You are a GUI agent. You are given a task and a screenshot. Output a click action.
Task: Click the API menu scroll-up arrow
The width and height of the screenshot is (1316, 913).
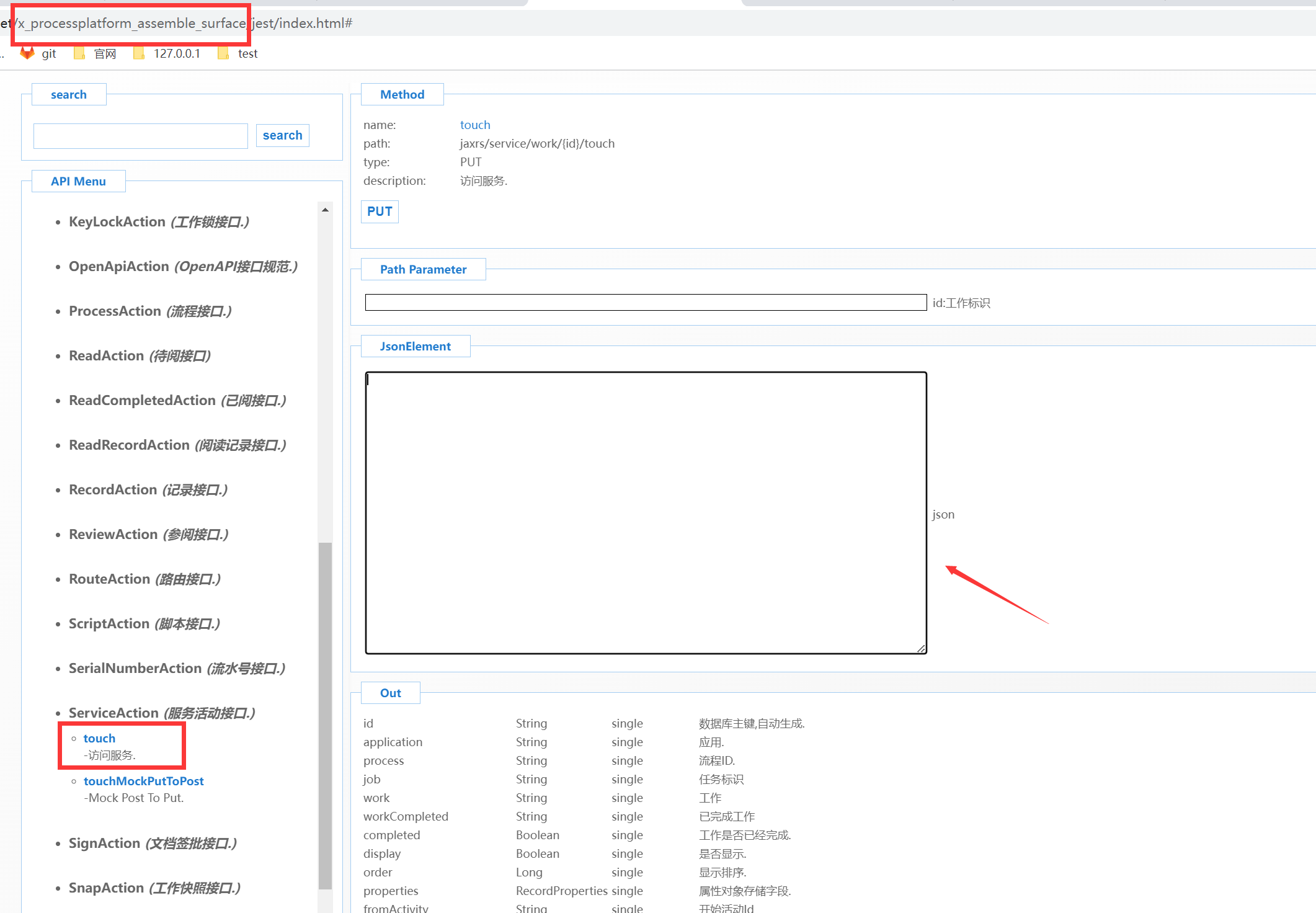tap(325, 210)
